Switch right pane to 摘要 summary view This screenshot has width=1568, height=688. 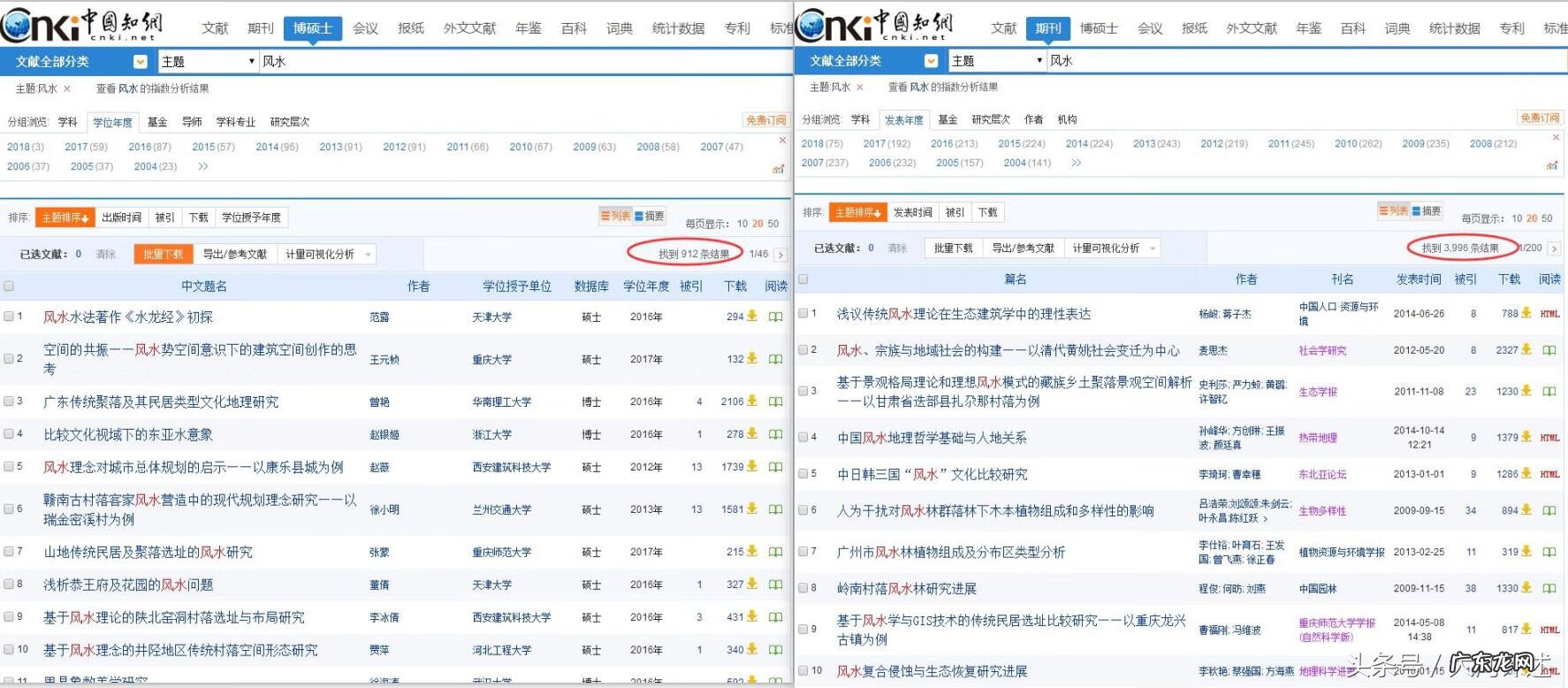(x=1427, y=210)
